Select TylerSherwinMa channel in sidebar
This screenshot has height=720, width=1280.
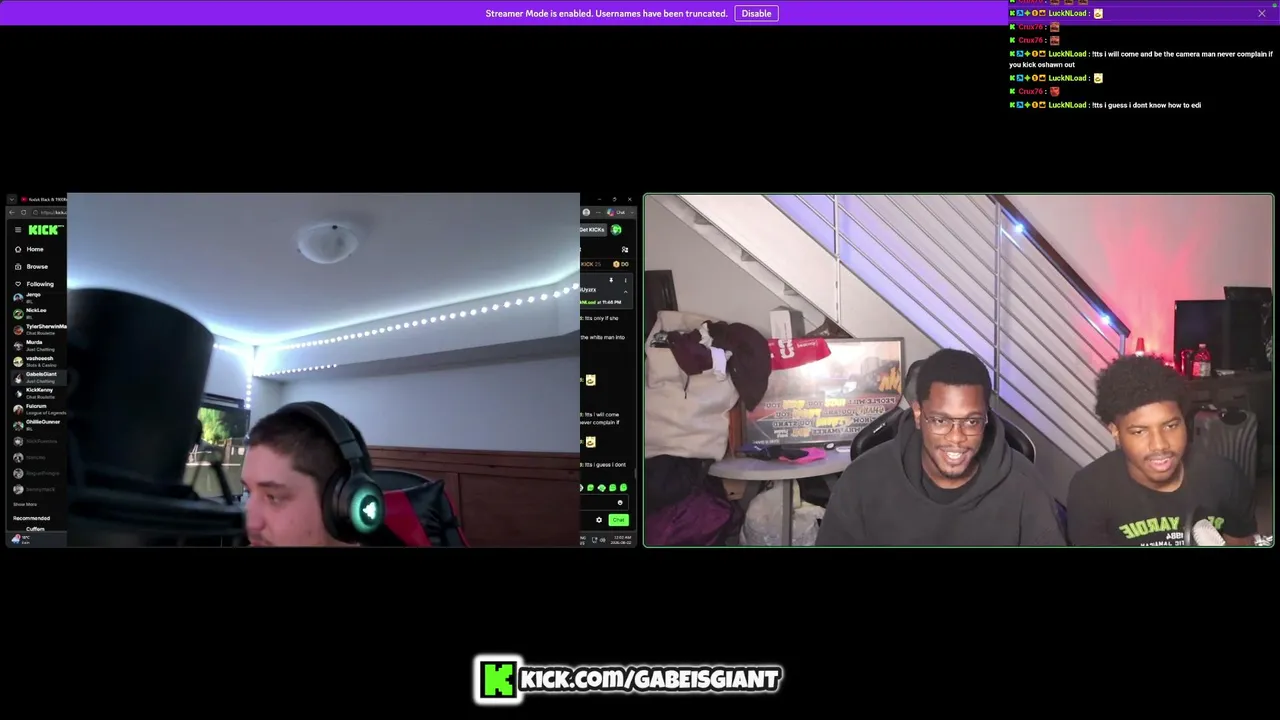40,328
